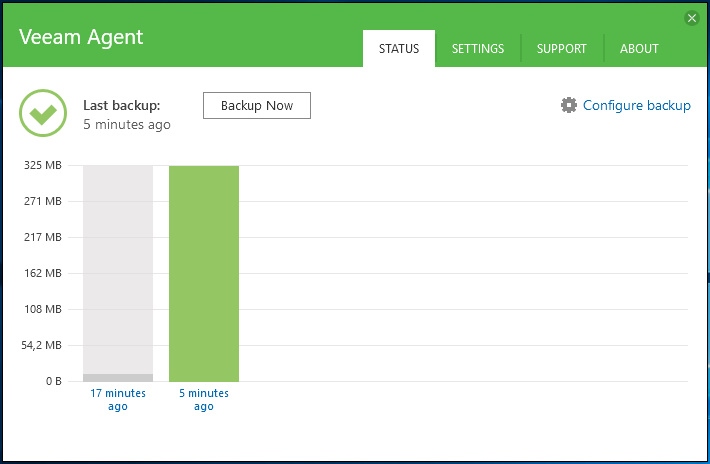Go to the ABOUT tab
This screenshot has height=464, width=710.
coord(639,48)
